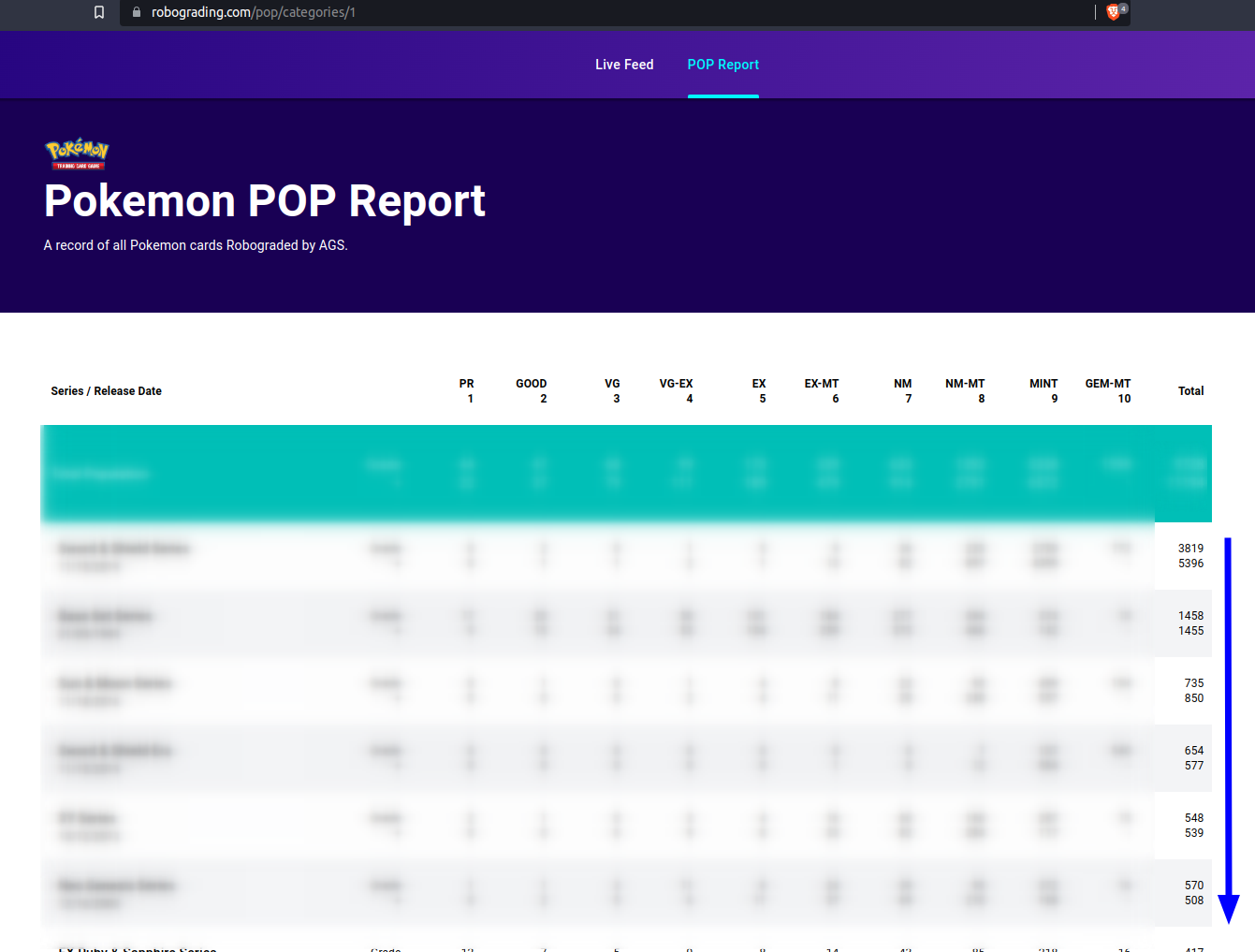Click the padlock site security icon
The width and height of the screenshot is (1255, 952).
(x=137, y=12)
